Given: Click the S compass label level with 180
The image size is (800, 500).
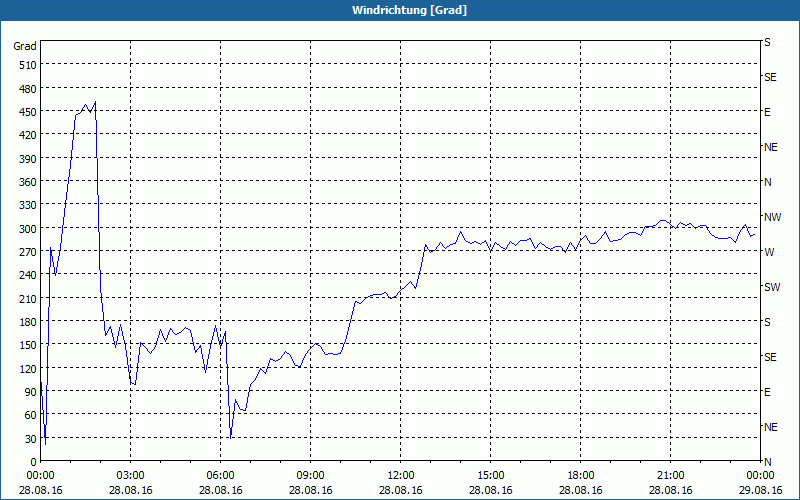Looking at the screenshot, I should coord(767,322).
